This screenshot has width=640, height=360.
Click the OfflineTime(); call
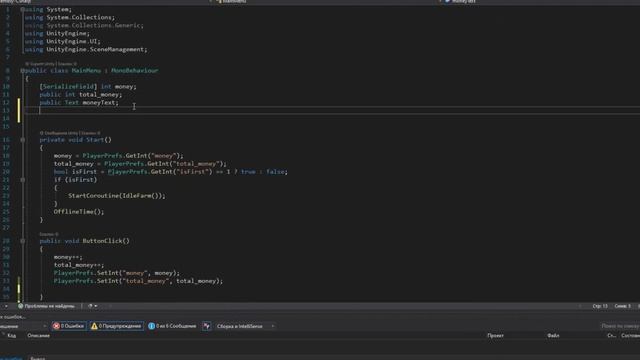tap(79, 211)
